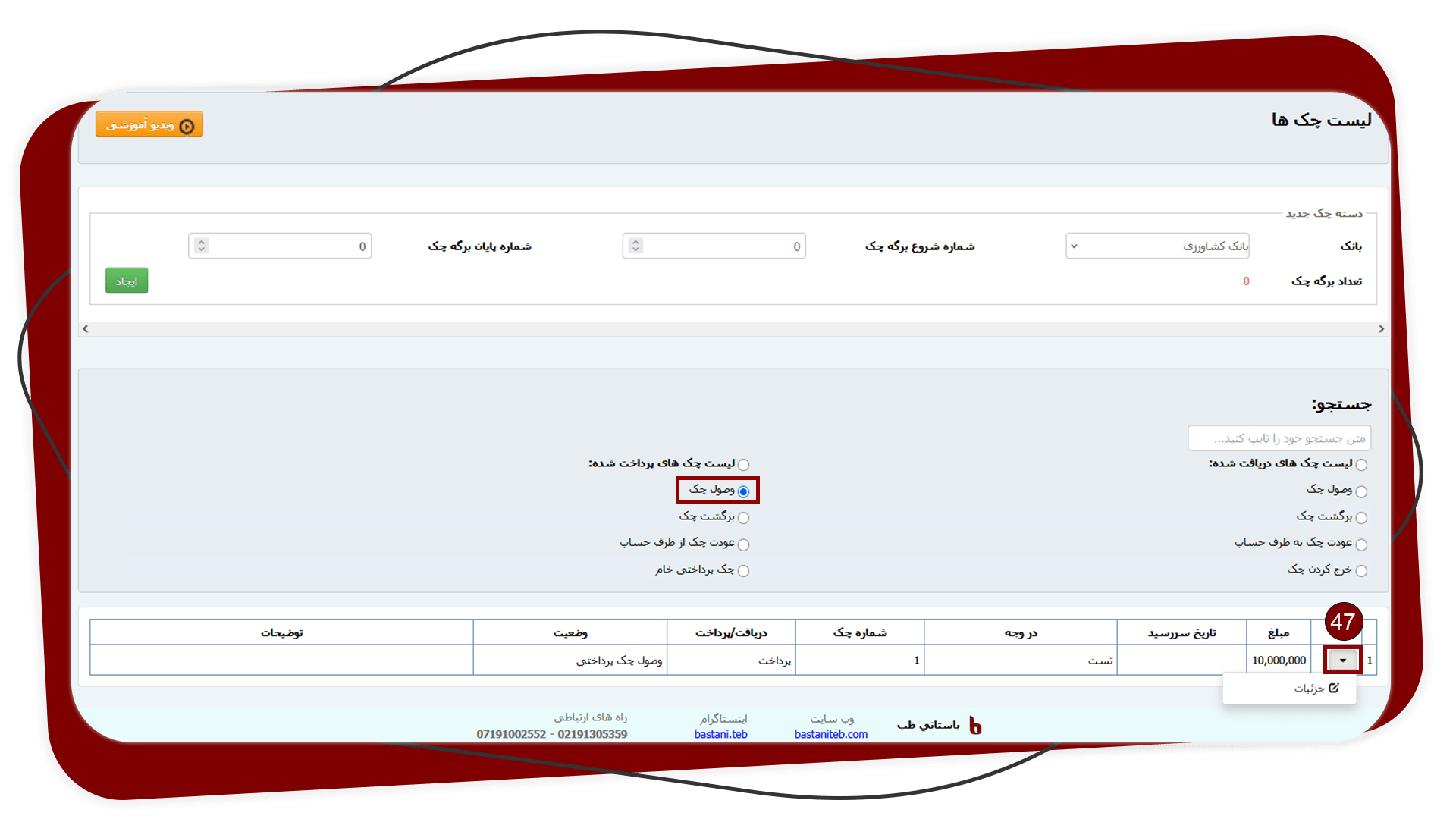
Task: Open the bank dropdown showing بانک کشاورزی
Action: tap(1157, 246)
